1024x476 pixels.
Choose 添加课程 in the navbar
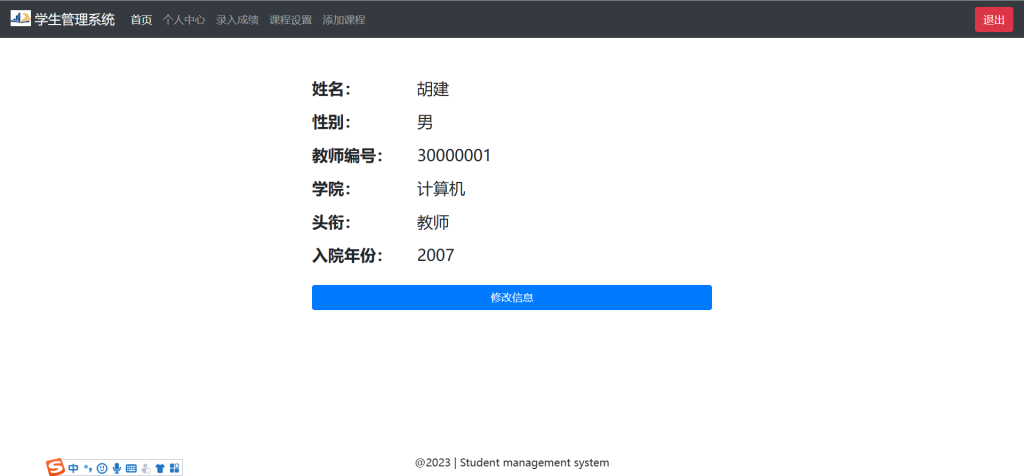[x=344, y=20]
